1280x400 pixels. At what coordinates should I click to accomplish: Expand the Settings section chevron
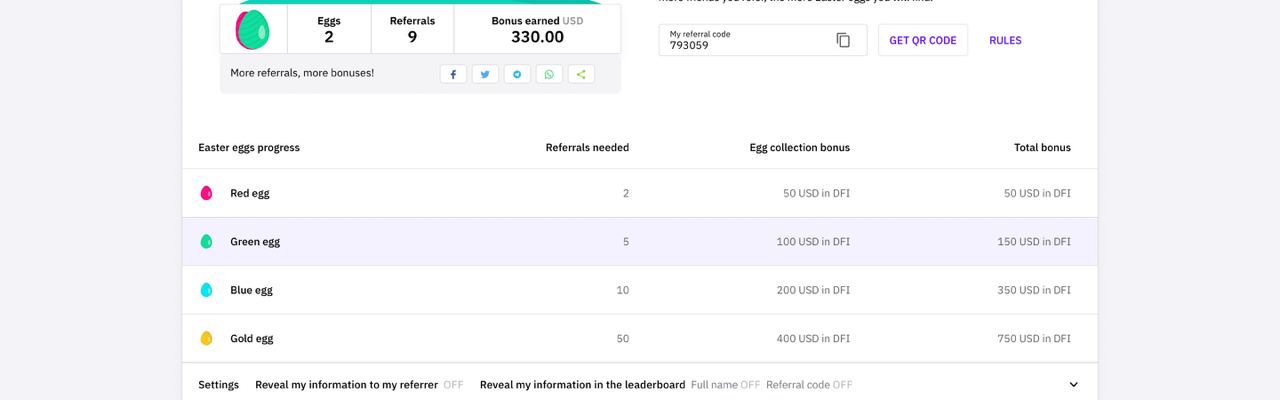(x=1074, y=385)
